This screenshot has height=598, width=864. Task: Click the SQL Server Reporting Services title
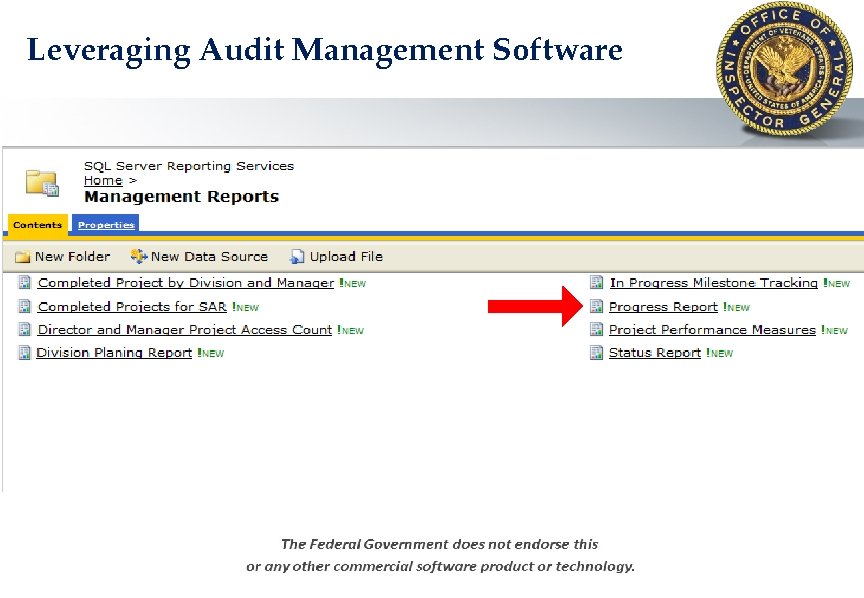(x=189, y=166)
